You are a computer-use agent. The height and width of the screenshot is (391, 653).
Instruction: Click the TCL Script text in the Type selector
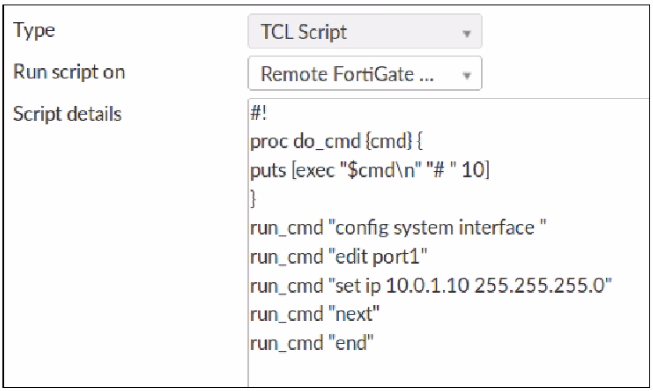click(x=304, y=32)
